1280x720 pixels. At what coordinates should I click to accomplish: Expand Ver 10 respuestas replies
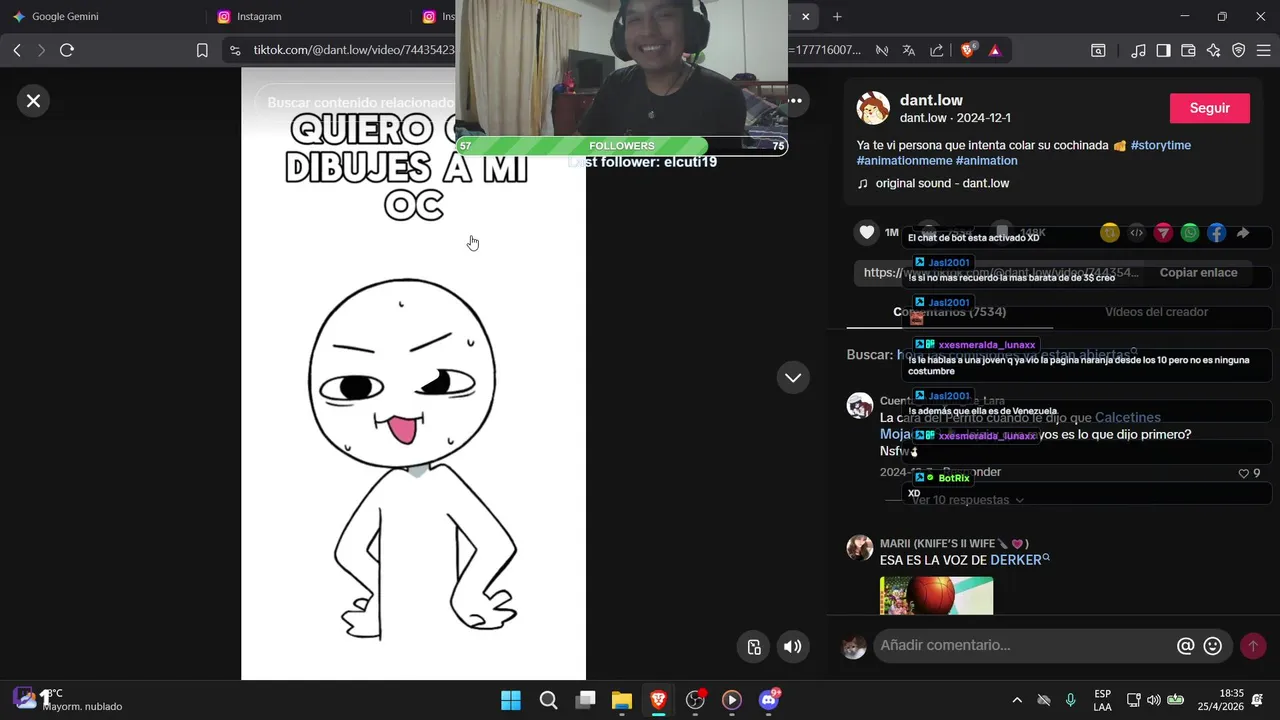(967, 500)
